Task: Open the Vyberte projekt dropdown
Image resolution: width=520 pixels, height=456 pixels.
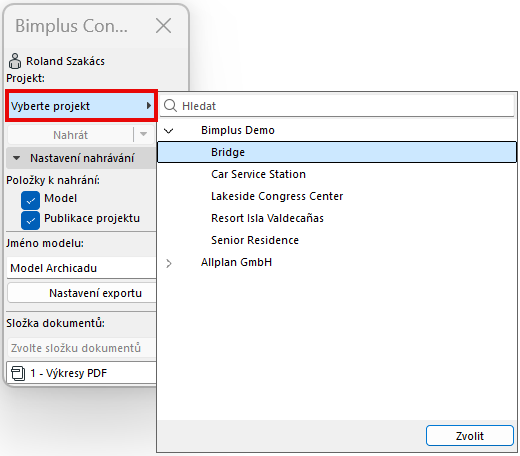Action: pos(81,106)
